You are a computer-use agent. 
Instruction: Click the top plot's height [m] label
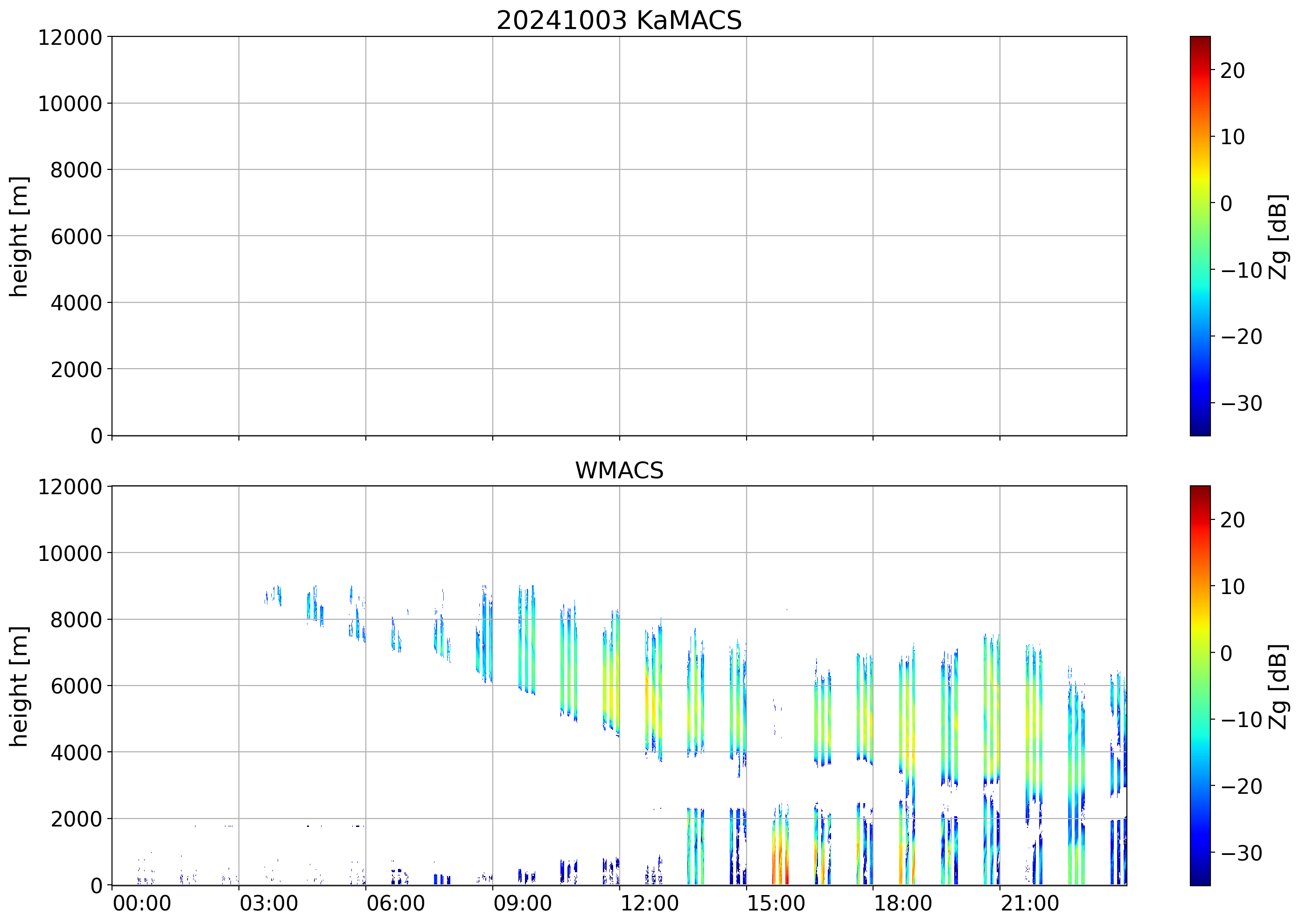click(18, 236)
